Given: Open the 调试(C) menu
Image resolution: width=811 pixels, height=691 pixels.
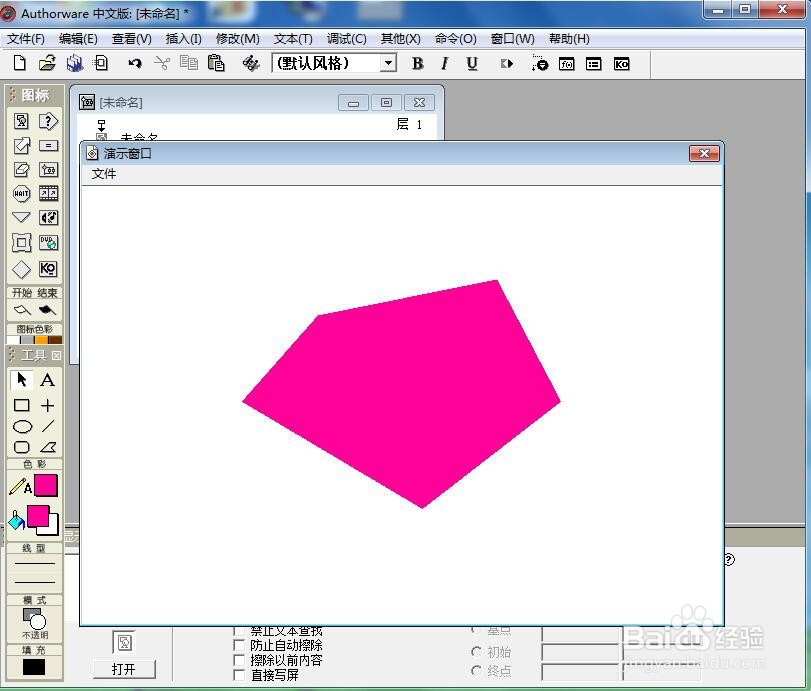Looking at the screenshot, I should point(347,39).
